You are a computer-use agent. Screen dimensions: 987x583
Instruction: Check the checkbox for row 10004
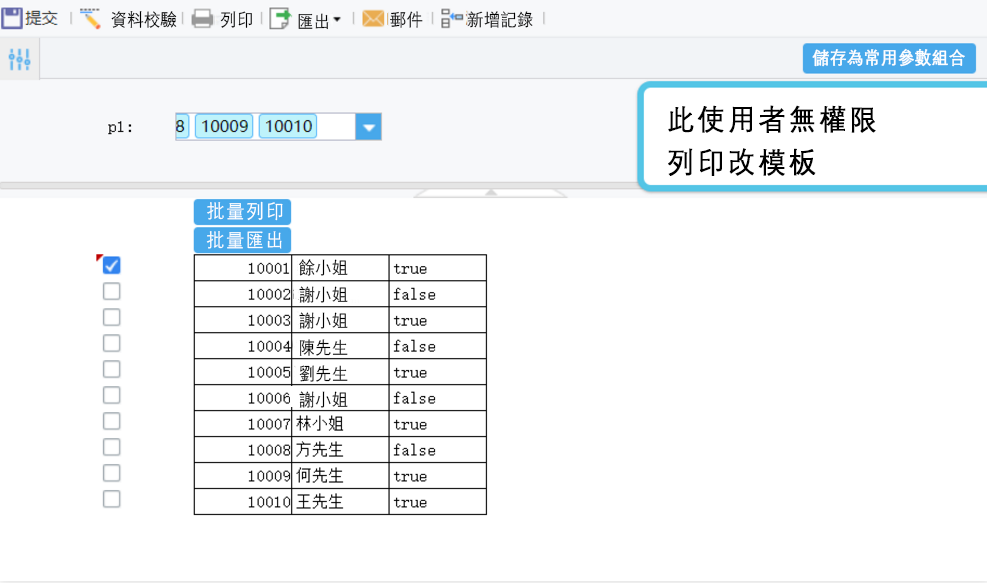point(111,343)
